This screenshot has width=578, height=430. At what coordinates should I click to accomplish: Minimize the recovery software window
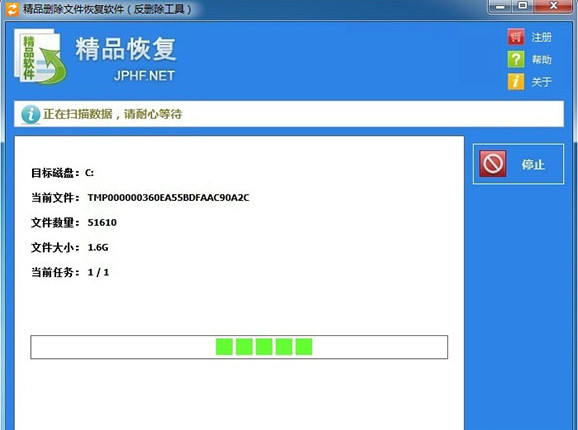(501, 6)
